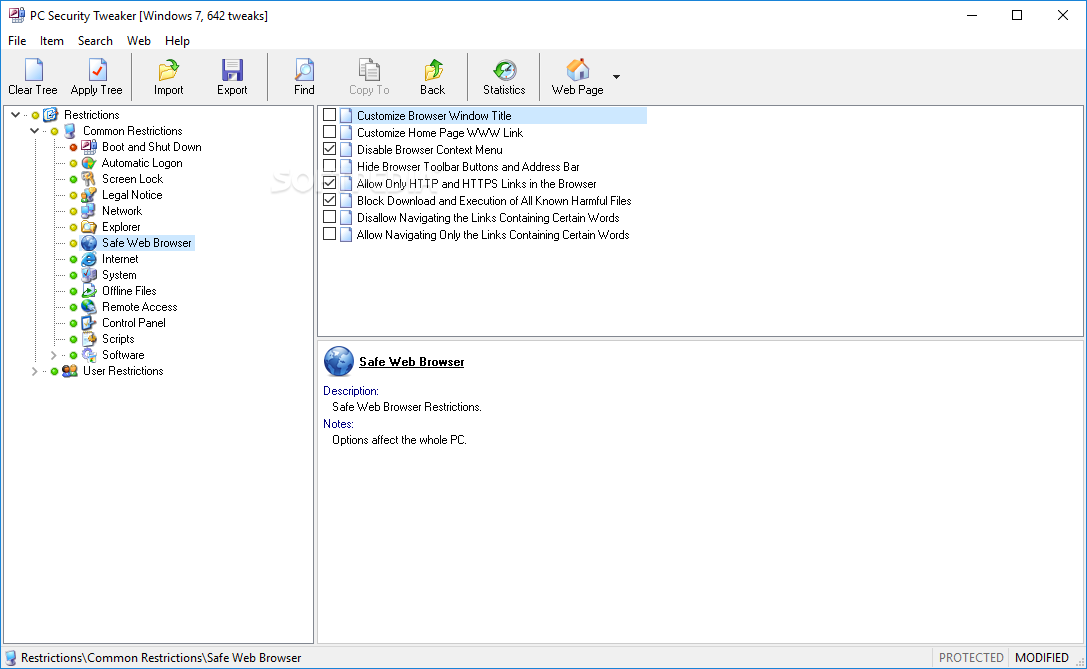Viewport: 1087px width, 669px height.
Task: Click the Web Page house icon
Action: 577,70
